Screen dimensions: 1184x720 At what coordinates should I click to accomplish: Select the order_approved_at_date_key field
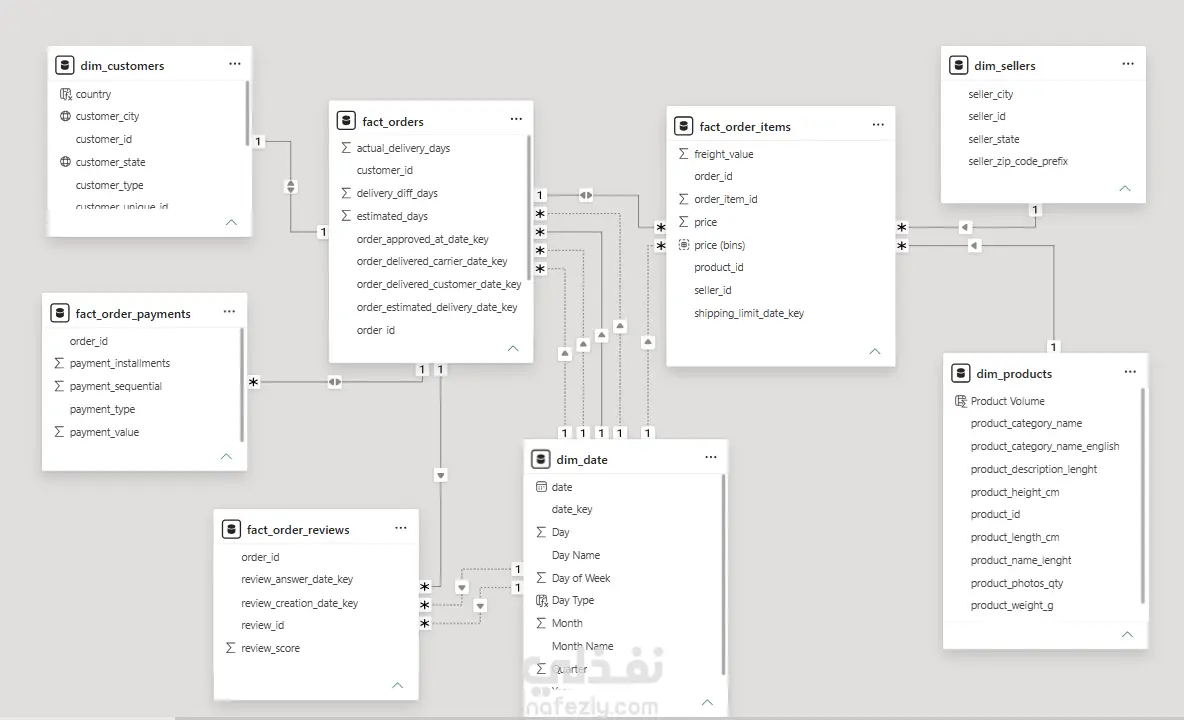pos(423,239)
